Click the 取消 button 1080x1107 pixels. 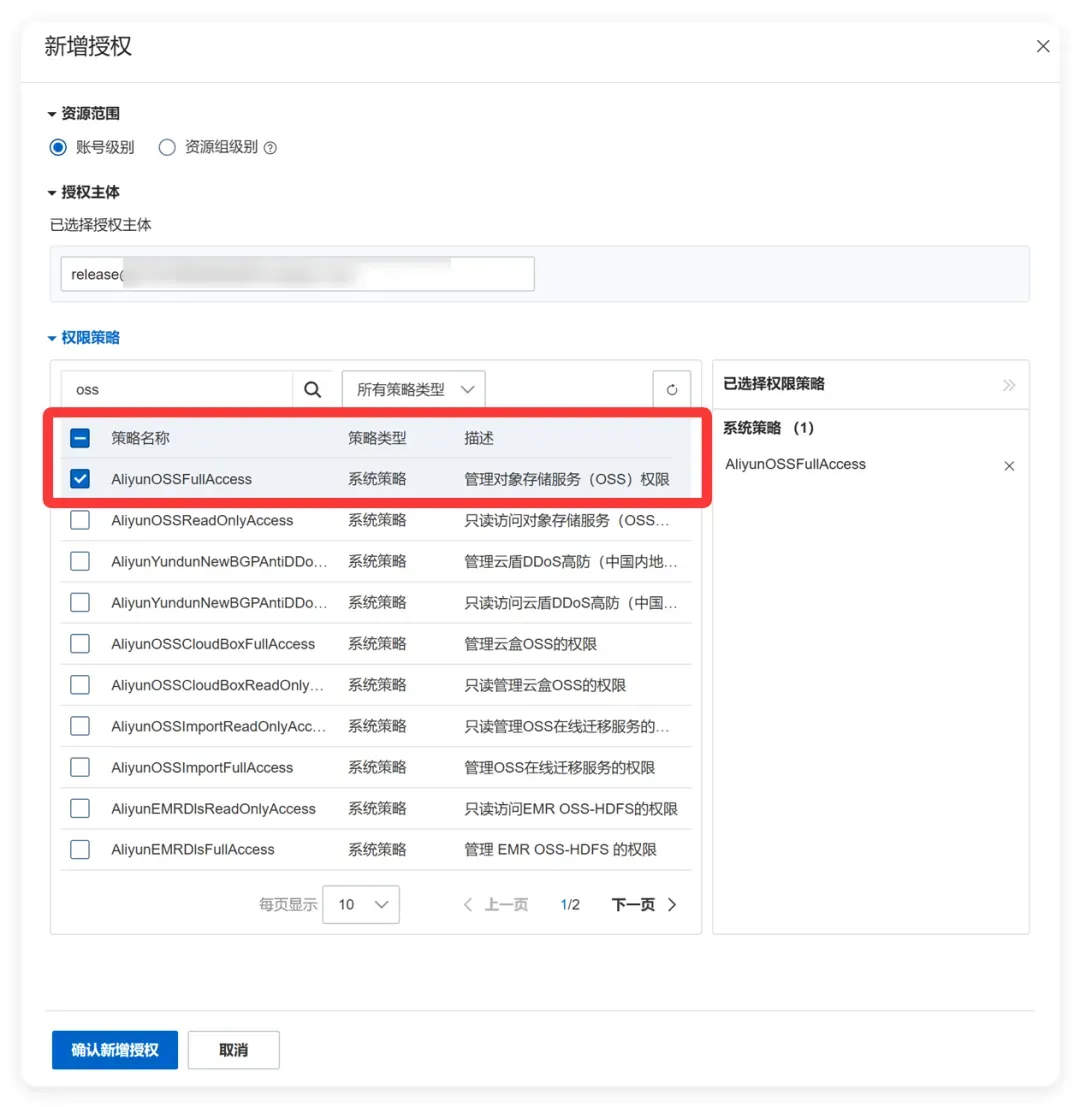pos(234,1050)
